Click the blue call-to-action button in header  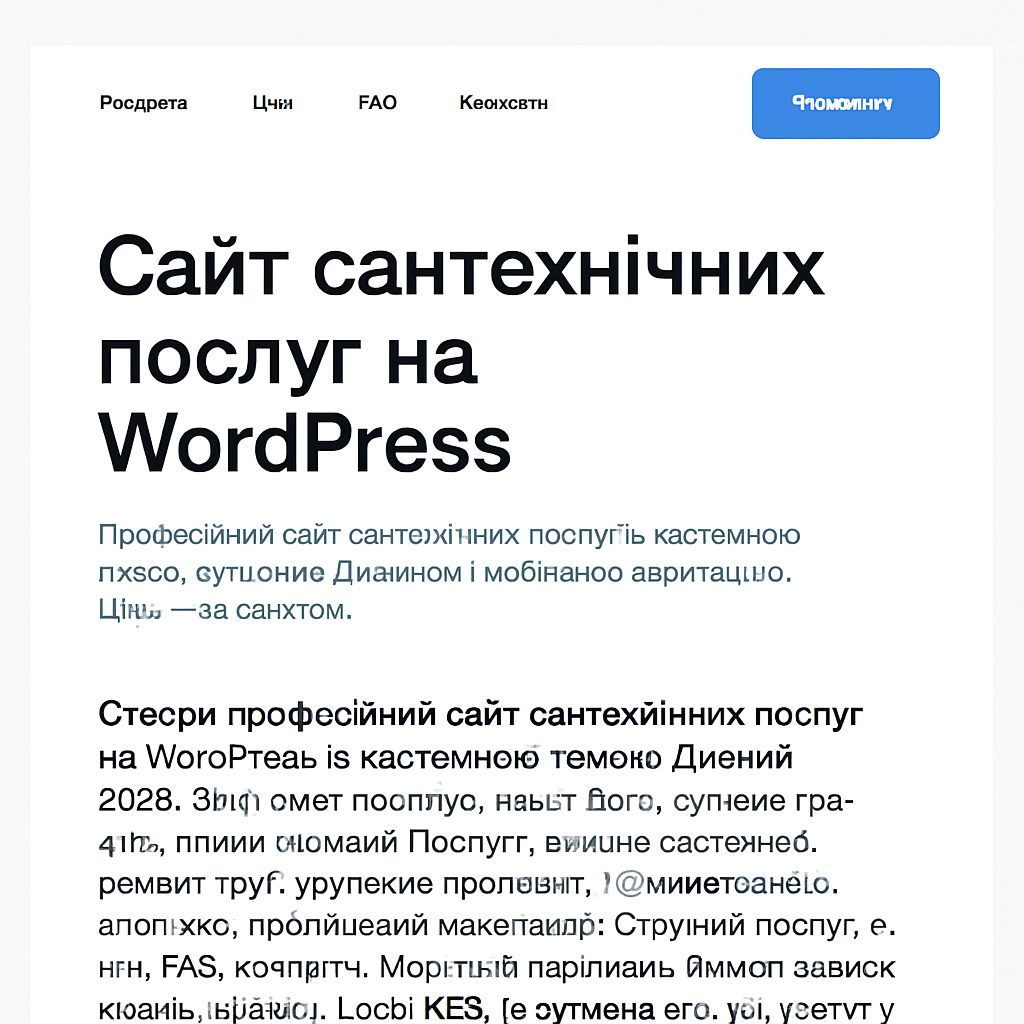pos(846,103)
